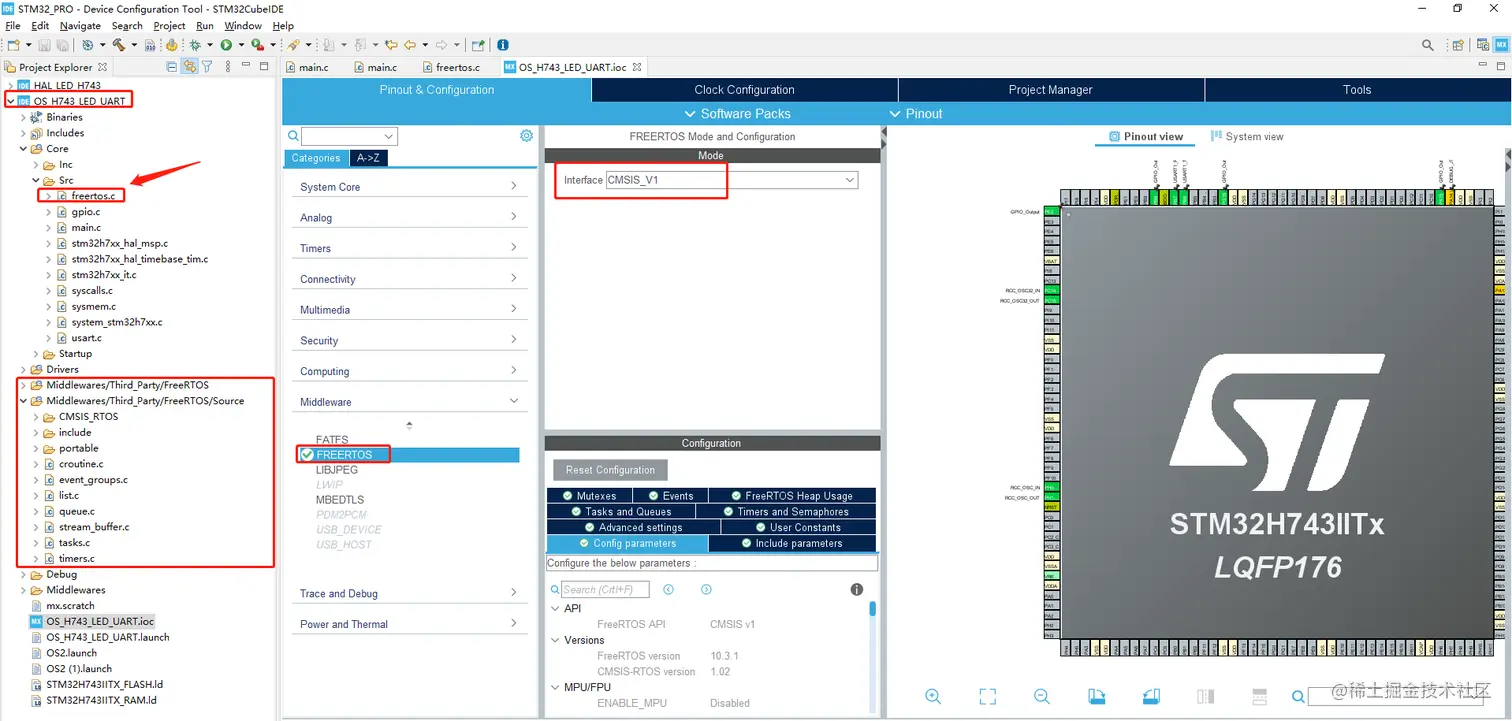Open the Clock Configuration tab
The width and height of the screenshot is (1512, 721).
point(745,90)
